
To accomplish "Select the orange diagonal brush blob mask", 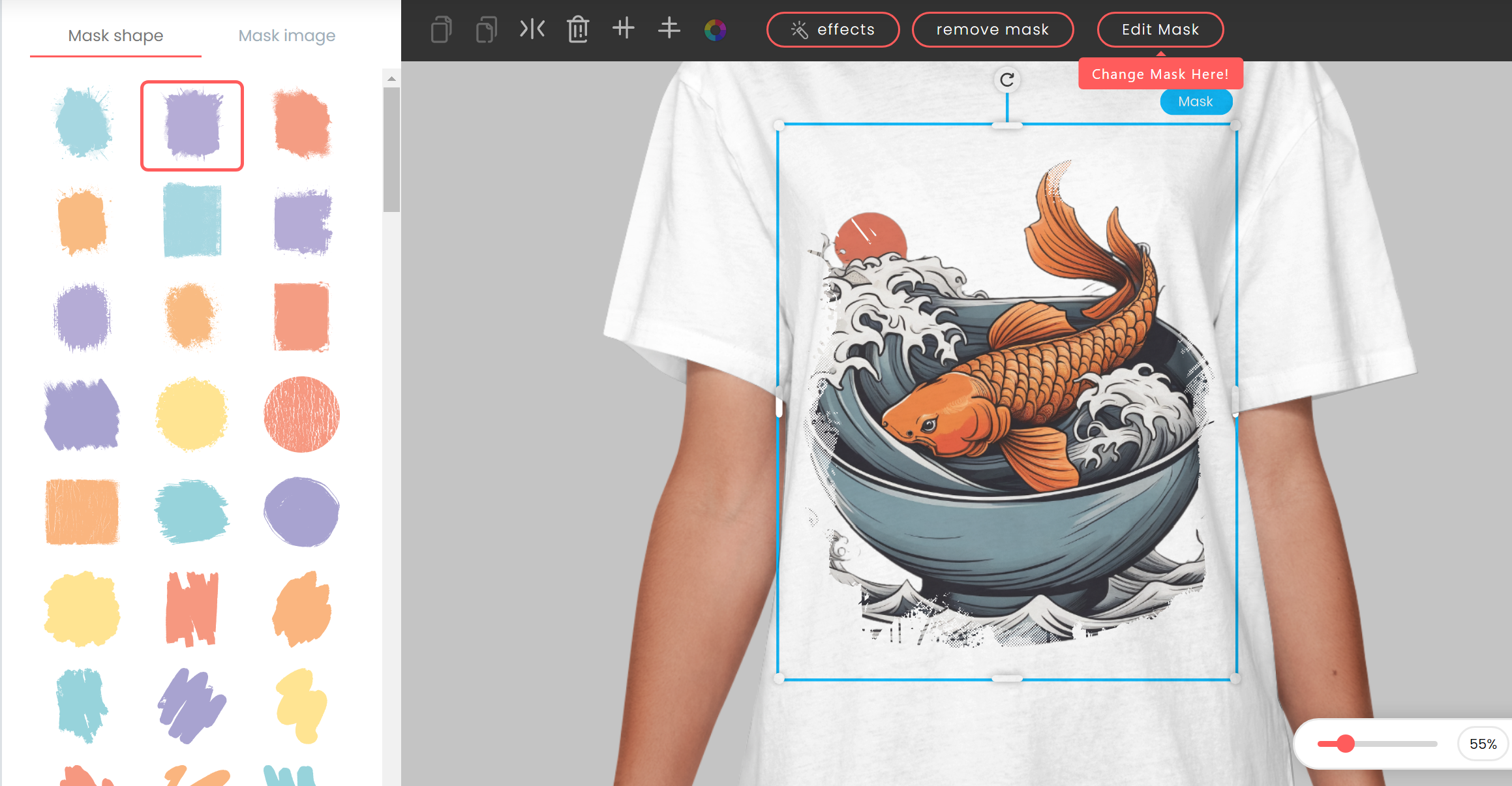I will coord(302,609).
